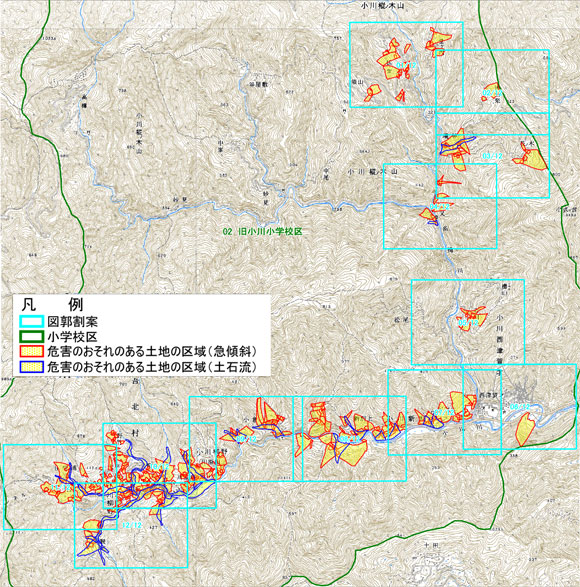Select the 09/12 sheet label
The width and height of the screenshot is (580, 587).
246,438
